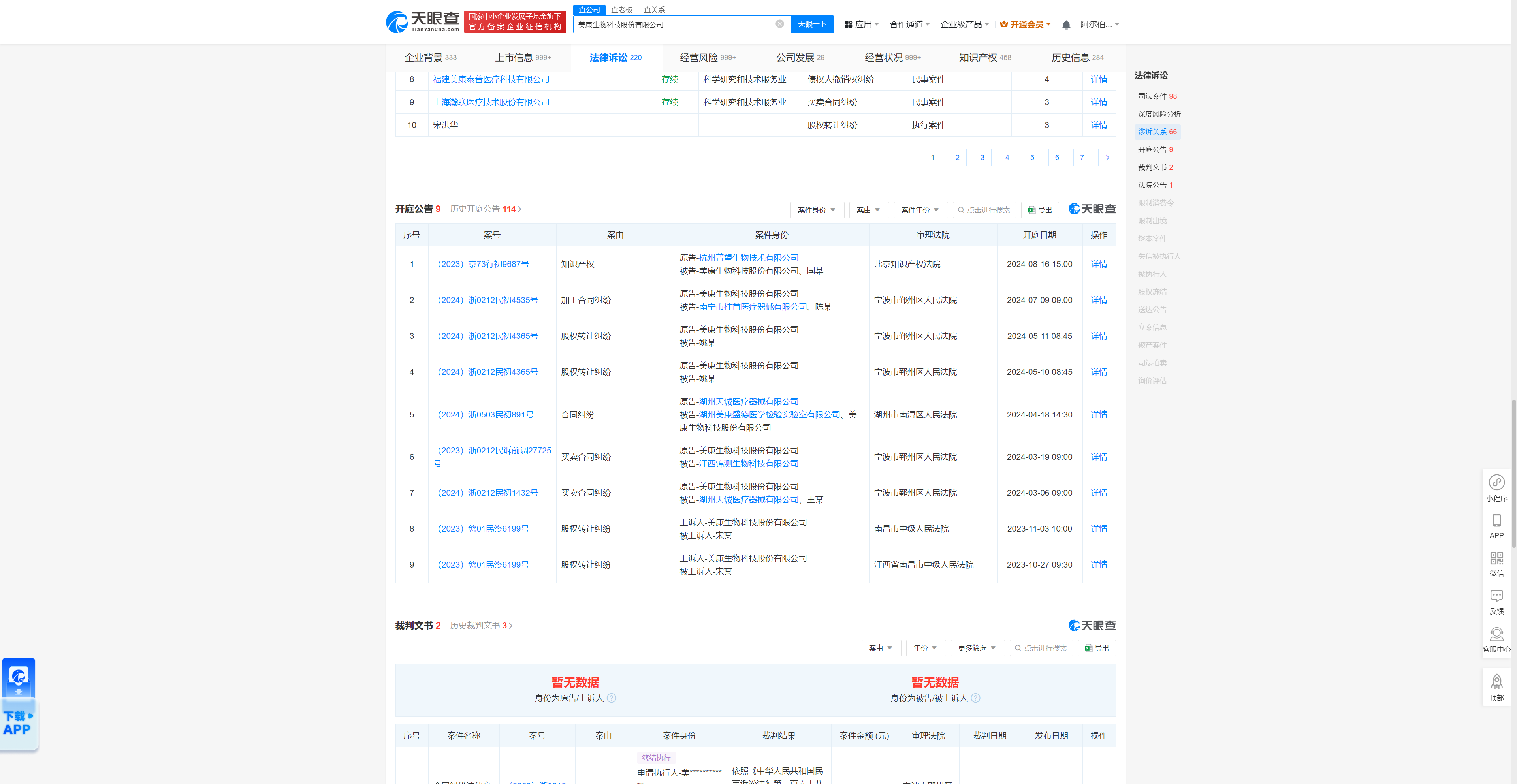The height and width of the screenshot is (784, 1517).
Task: Open the 反馈 feedback icon
Action: [x=1496, y=602]
